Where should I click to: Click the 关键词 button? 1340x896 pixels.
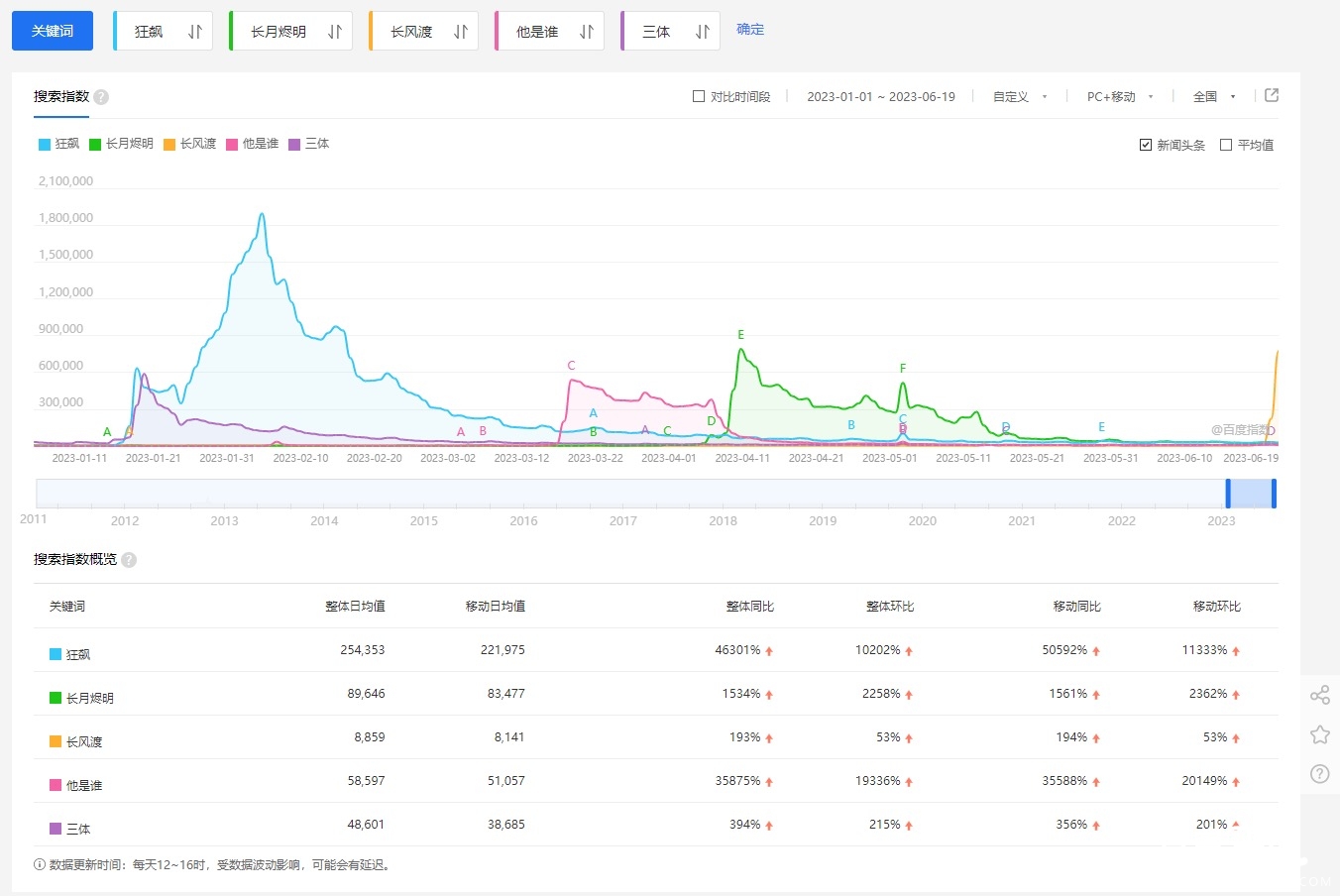53,31
